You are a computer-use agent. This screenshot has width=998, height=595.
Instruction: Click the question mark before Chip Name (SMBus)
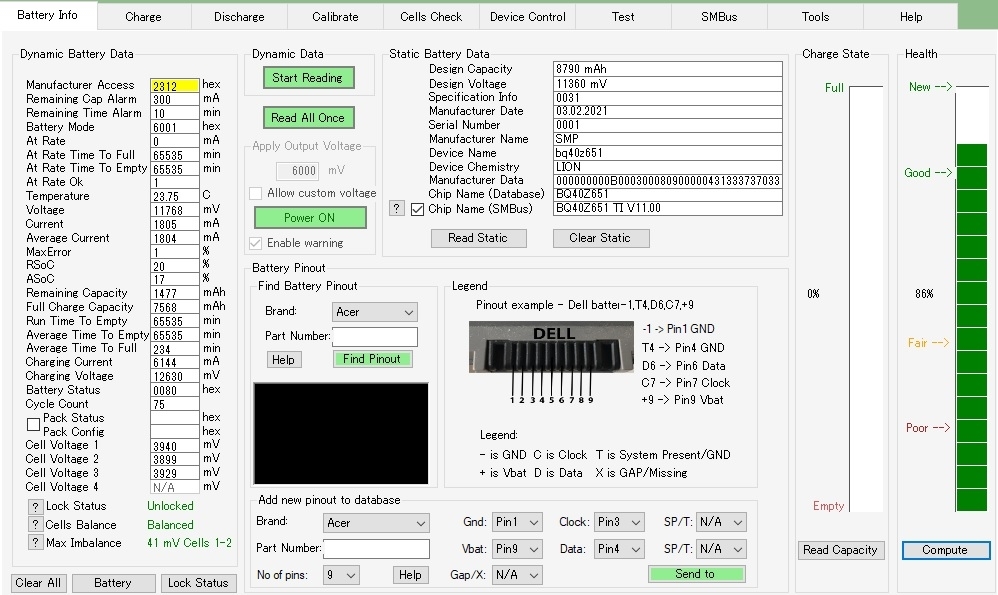(396, 209)
